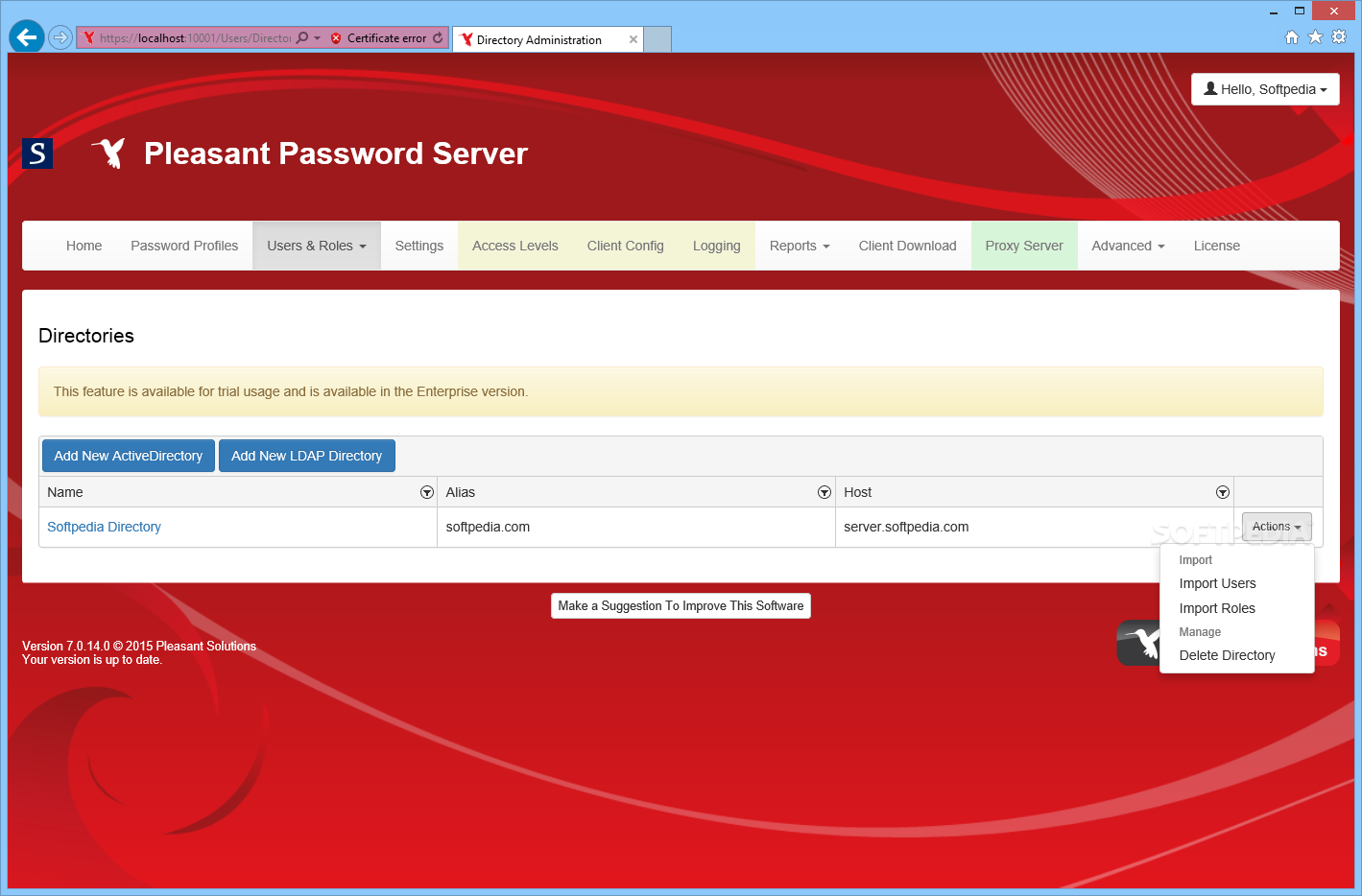Open the browser home icon

pos(1292,37)
